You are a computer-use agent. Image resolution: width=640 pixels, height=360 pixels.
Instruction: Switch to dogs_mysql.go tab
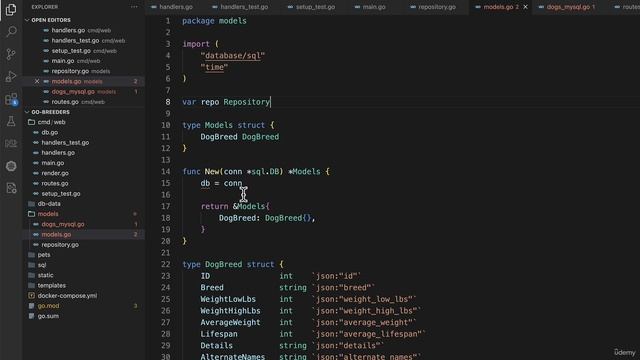pyautogui.click(x=567, y=7)
